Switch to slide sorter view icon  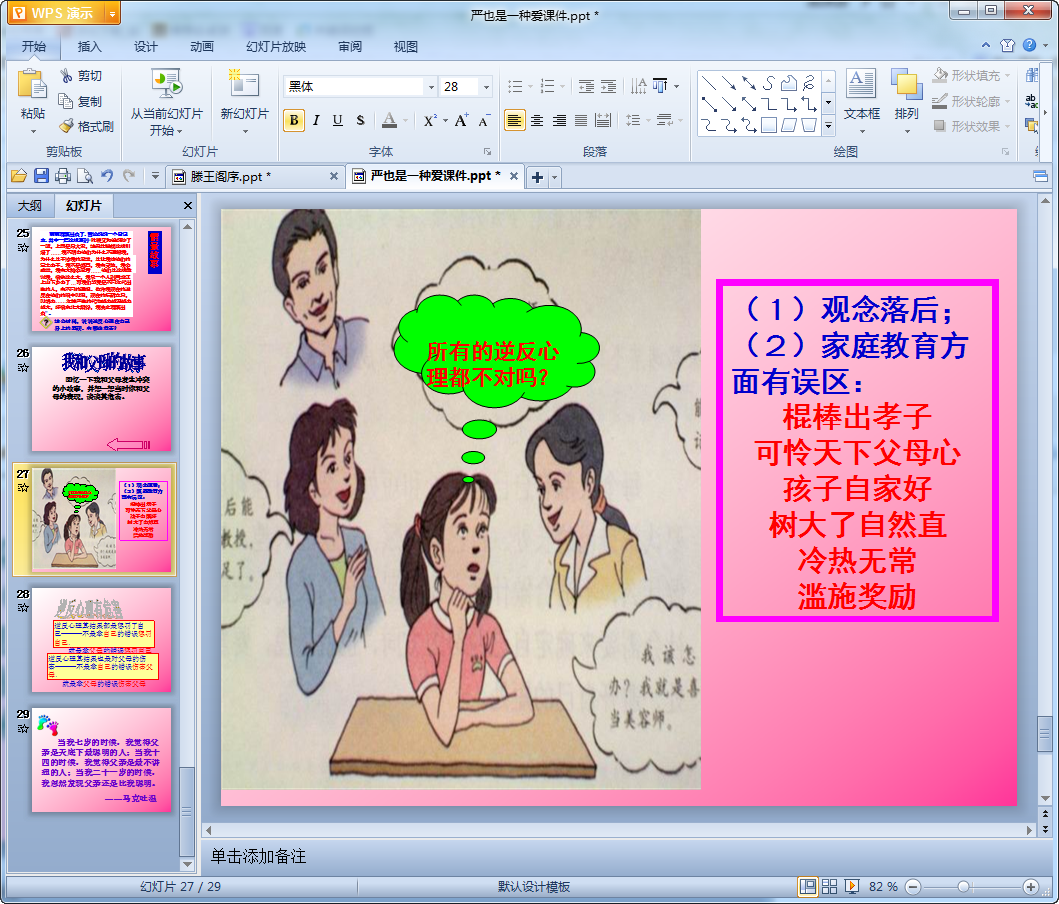coord(829,886)
